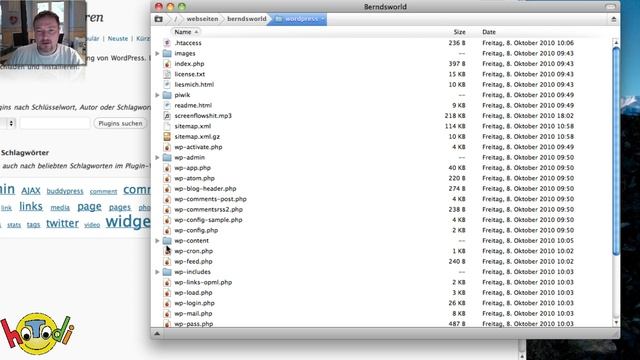Sort files by Size column header
This screenshot has width=640, height=360.
pyautogui.click(x=459, y=32)
